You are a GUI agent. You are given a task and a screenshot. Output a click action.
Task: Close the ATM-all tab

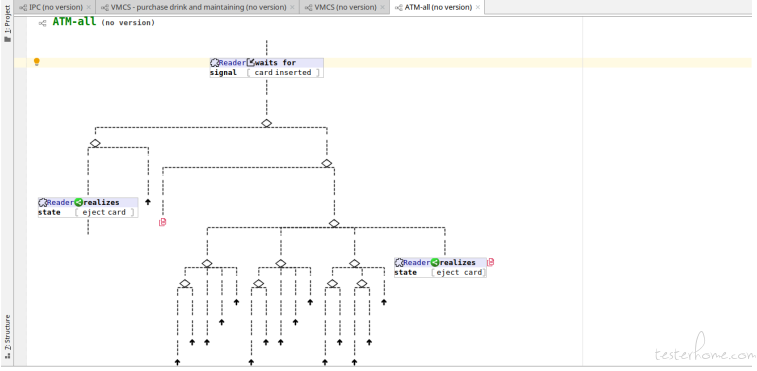(x=478, y=7)
